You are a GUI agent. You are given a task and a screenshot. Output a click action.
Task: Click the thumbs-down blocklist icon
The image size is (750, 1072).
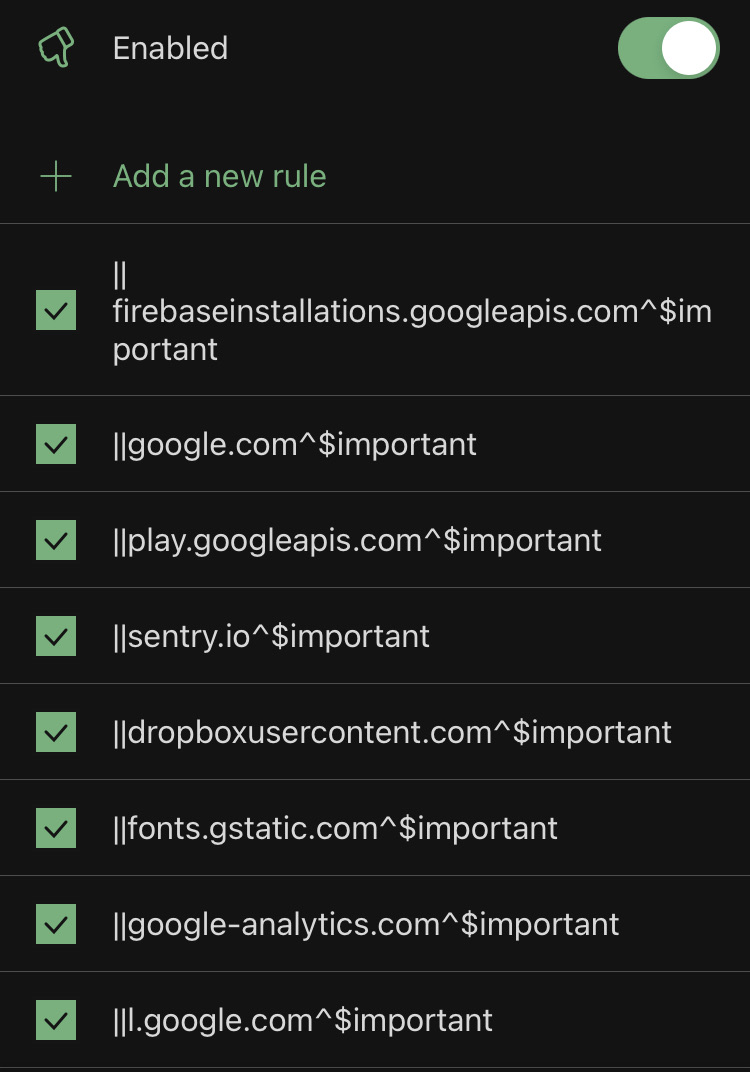pyautogui.click(x=56, y=48)
